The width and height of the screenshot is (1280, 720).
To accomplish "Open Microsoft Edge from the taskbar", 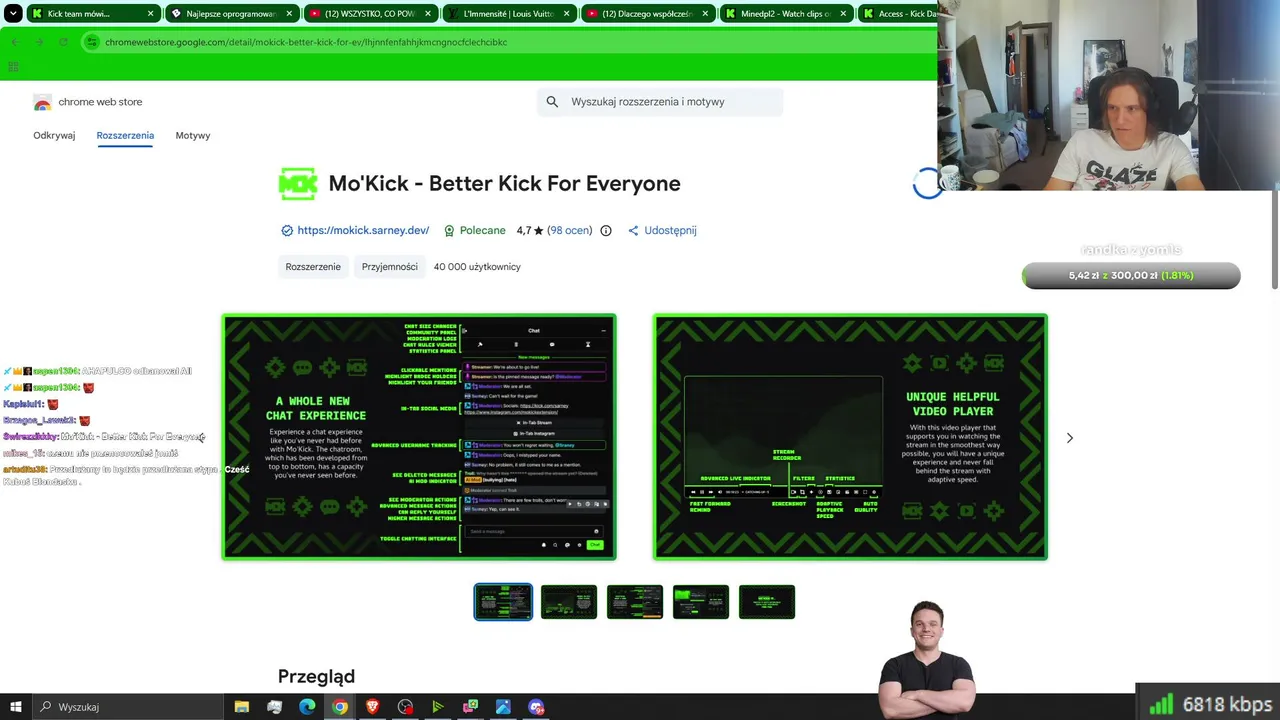I will pos(307,707).
